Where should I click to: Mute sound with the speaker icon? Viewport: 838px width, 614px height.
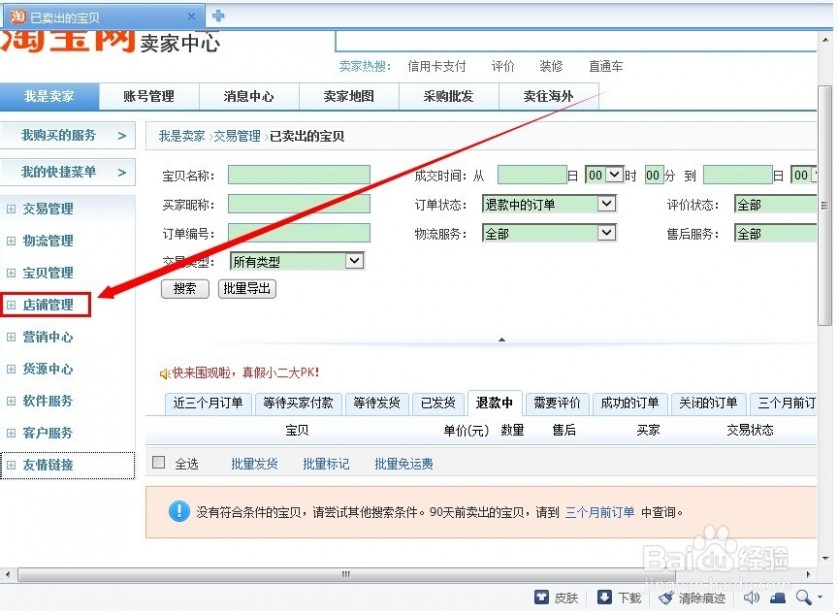pyautogui.click(x=751, y=597)
